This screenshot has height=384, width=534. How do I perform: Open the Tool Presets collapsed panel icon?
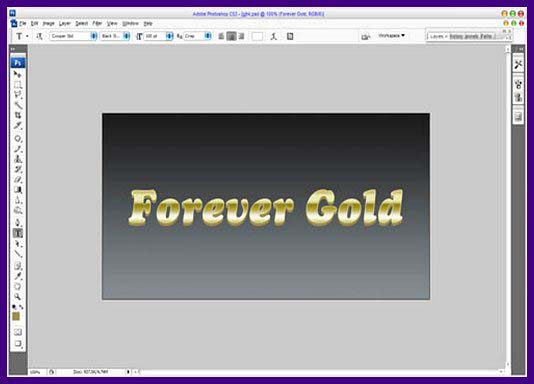coord(518,64)
